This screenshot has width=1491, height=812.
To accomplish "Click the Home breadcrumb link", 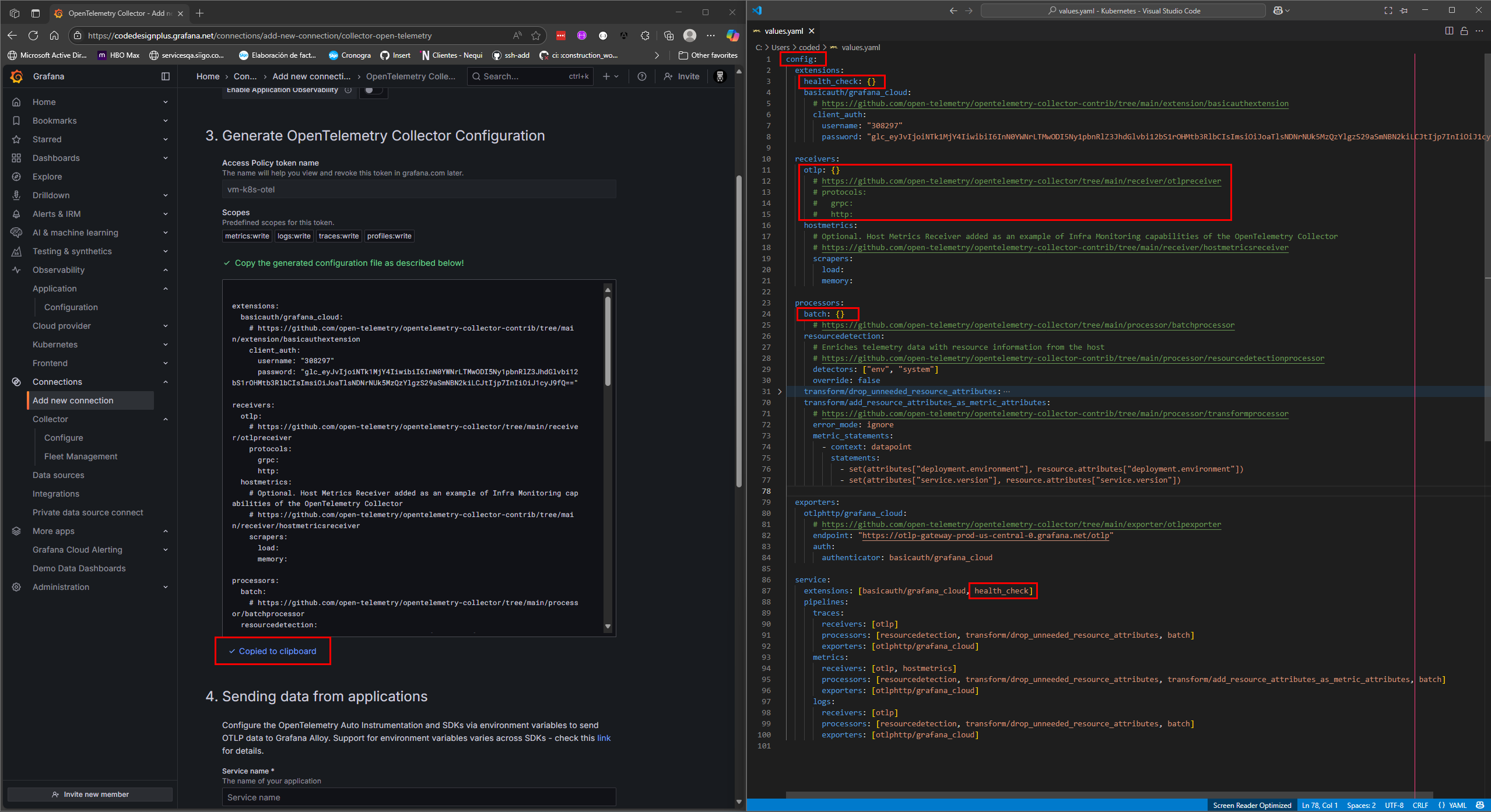I will [208, 76].
